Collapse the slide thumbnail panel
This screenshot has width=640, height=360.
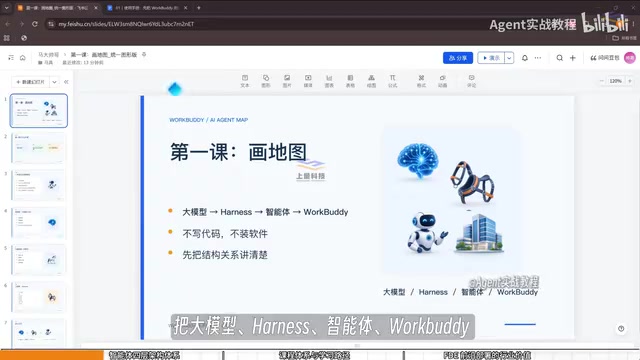tap(66, 82)
